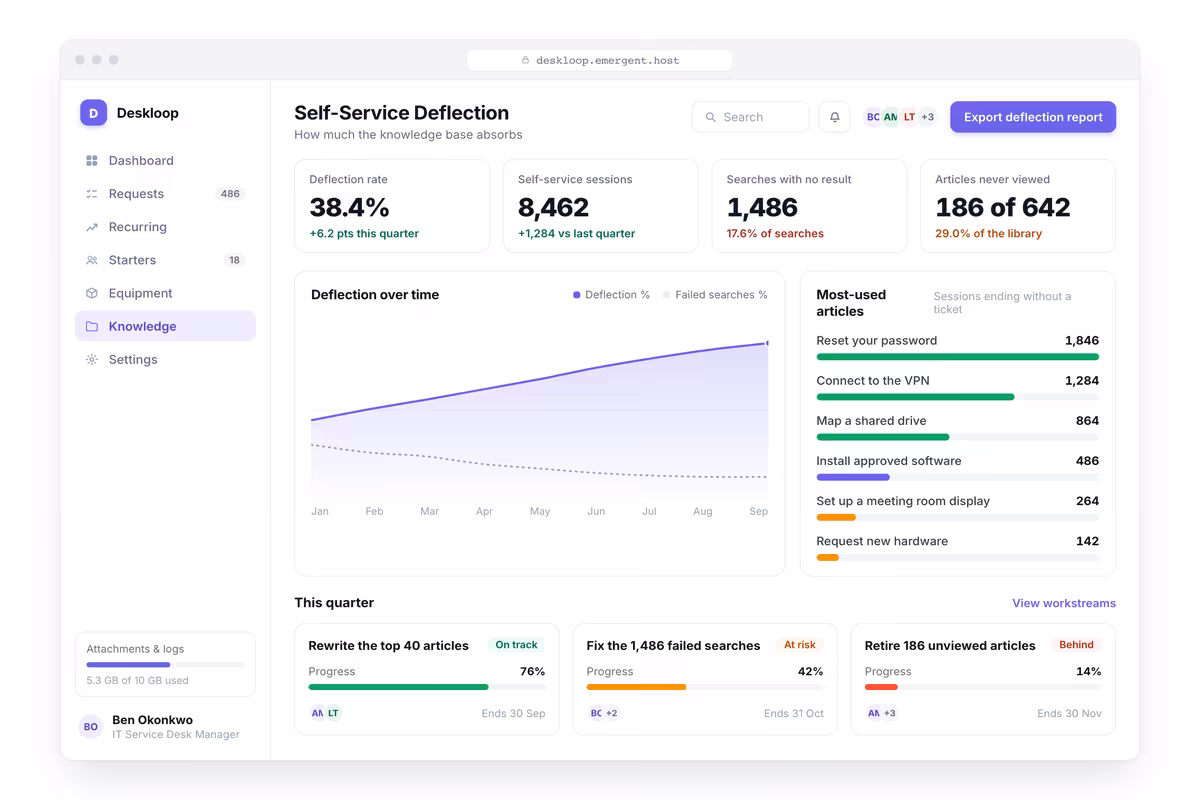Screen dimensions: 1200x800
Task: Click the Starters people icon
Action: coord(92,260)
